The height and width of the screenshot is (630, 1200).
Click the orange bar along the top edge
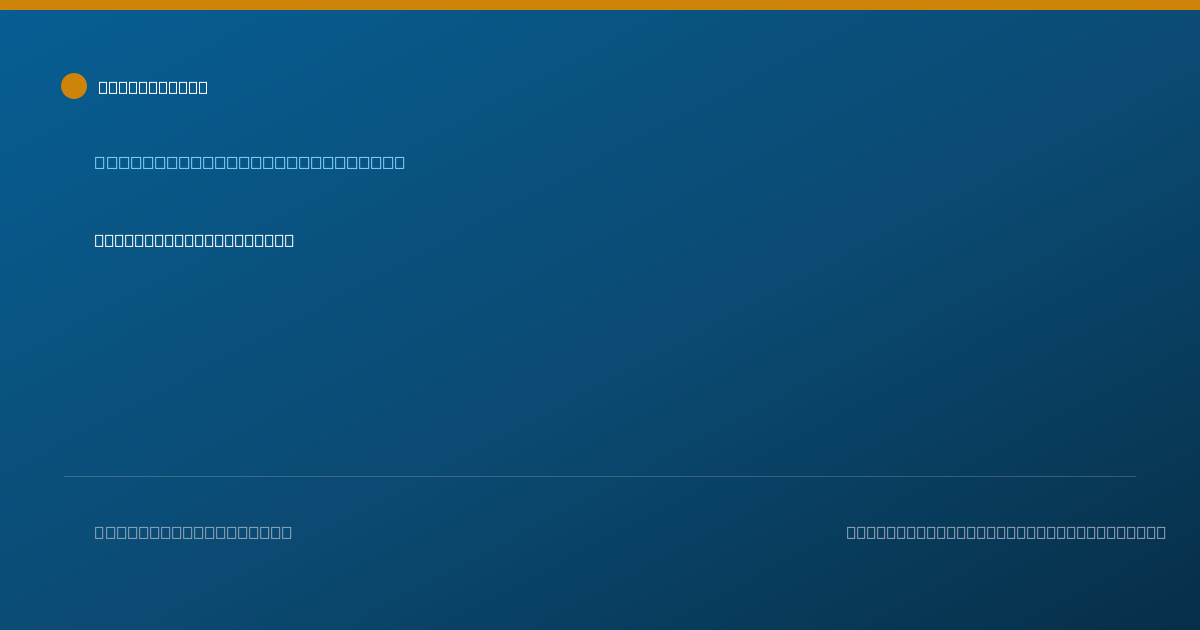click(600, 5)
